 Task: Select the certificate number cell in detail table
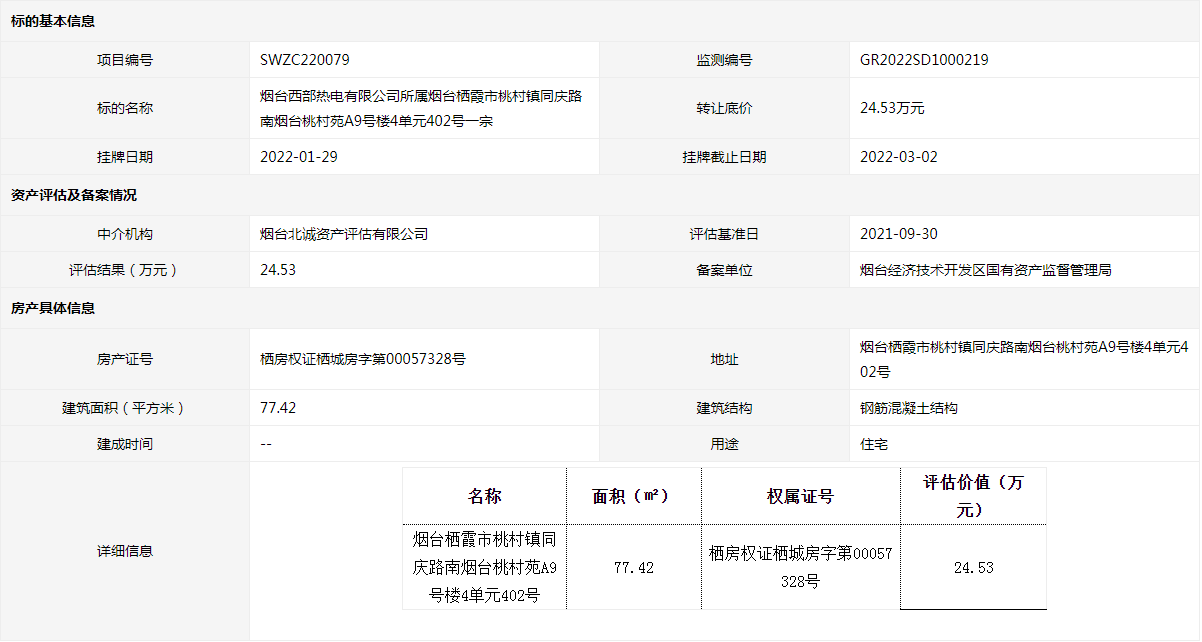(x=800, y=567)
